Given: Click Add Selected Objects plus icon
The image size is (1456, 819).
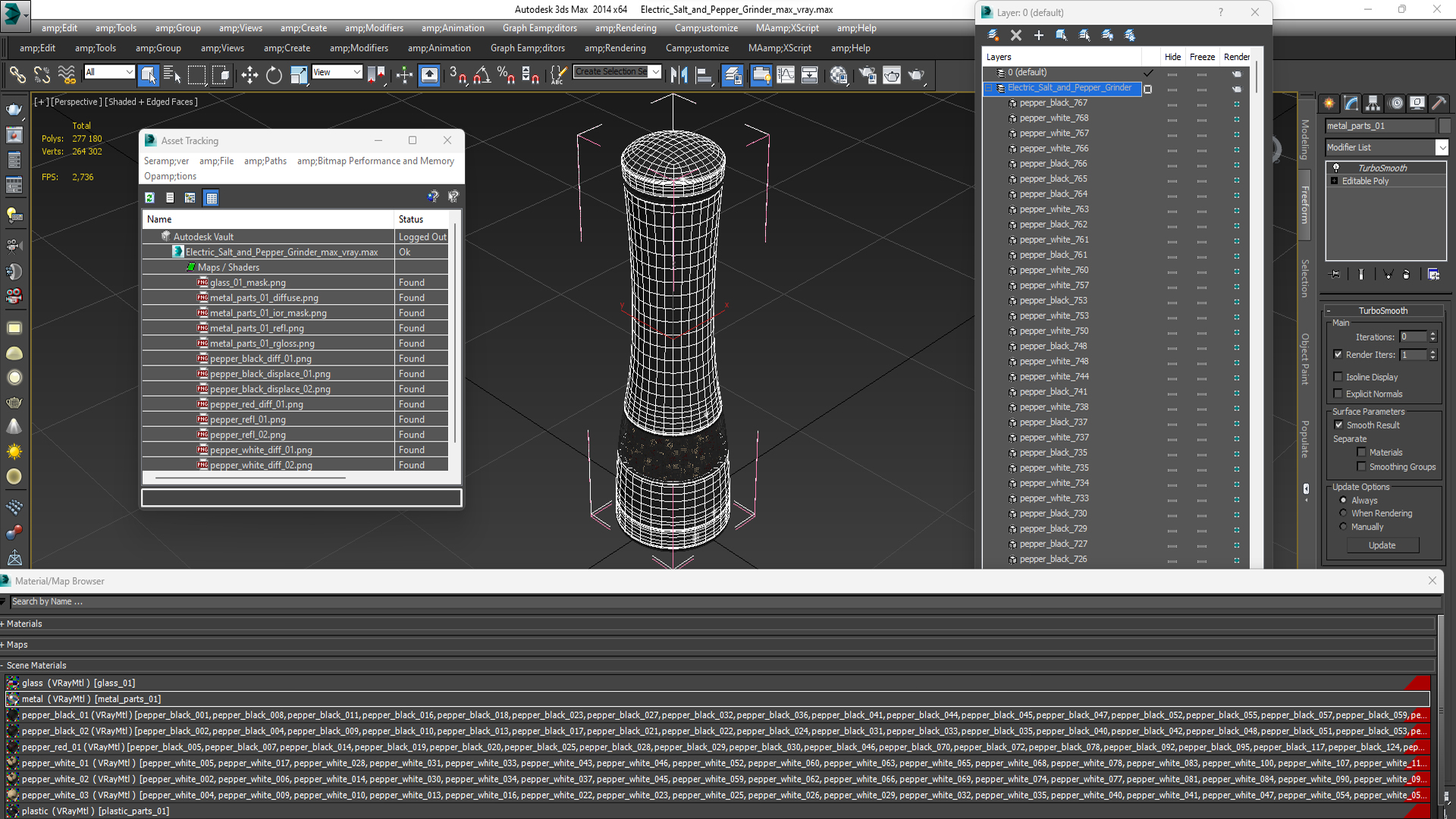Looking at the screenshot, I should point(1039,35).
